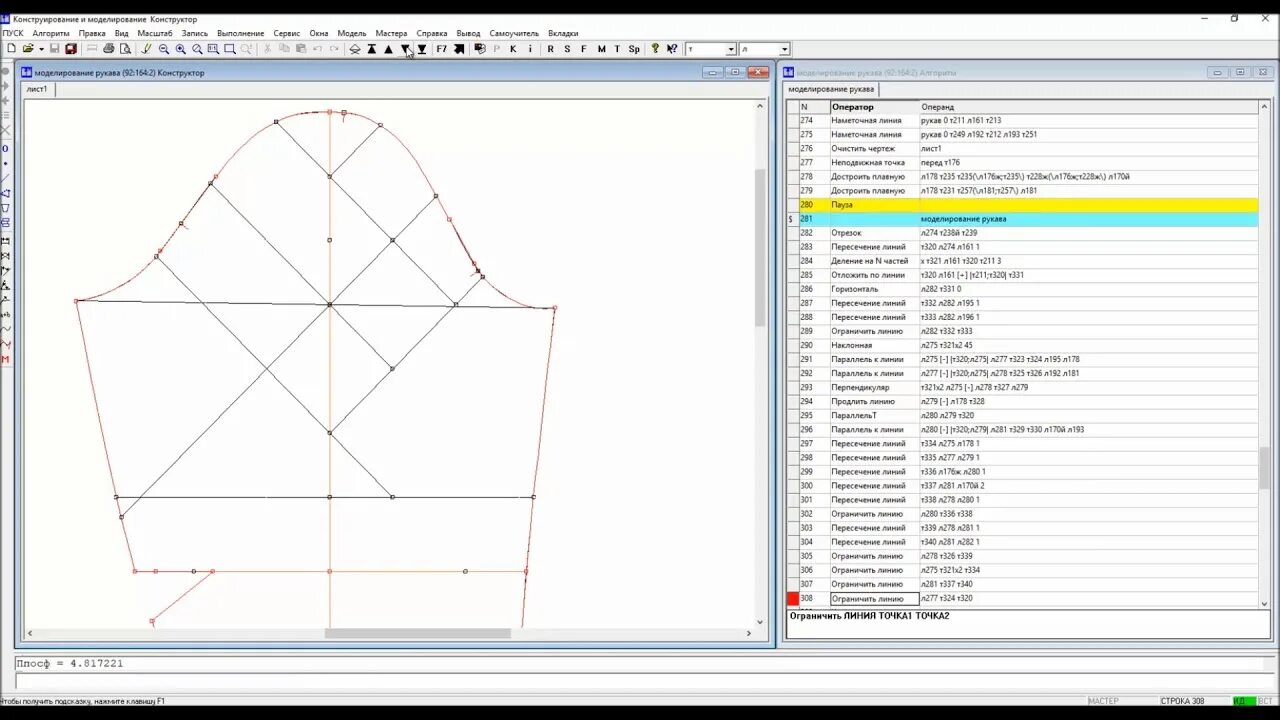
Task: Click the black up-triangle step back icon
Action: point(388,49)
